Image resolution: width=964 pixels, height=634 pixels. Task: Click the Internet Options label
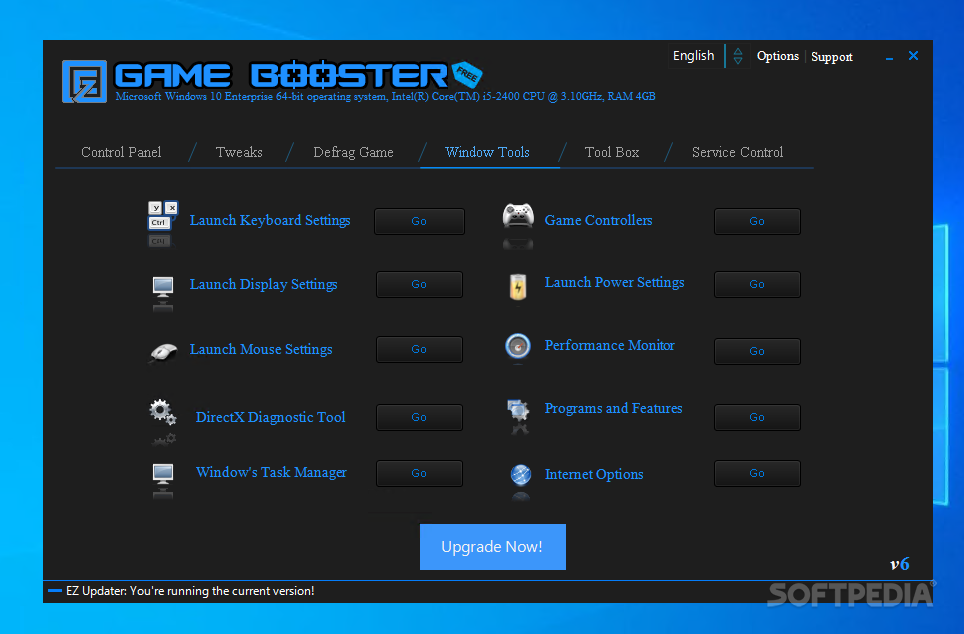pyautogui.click(x=594, y=474)
